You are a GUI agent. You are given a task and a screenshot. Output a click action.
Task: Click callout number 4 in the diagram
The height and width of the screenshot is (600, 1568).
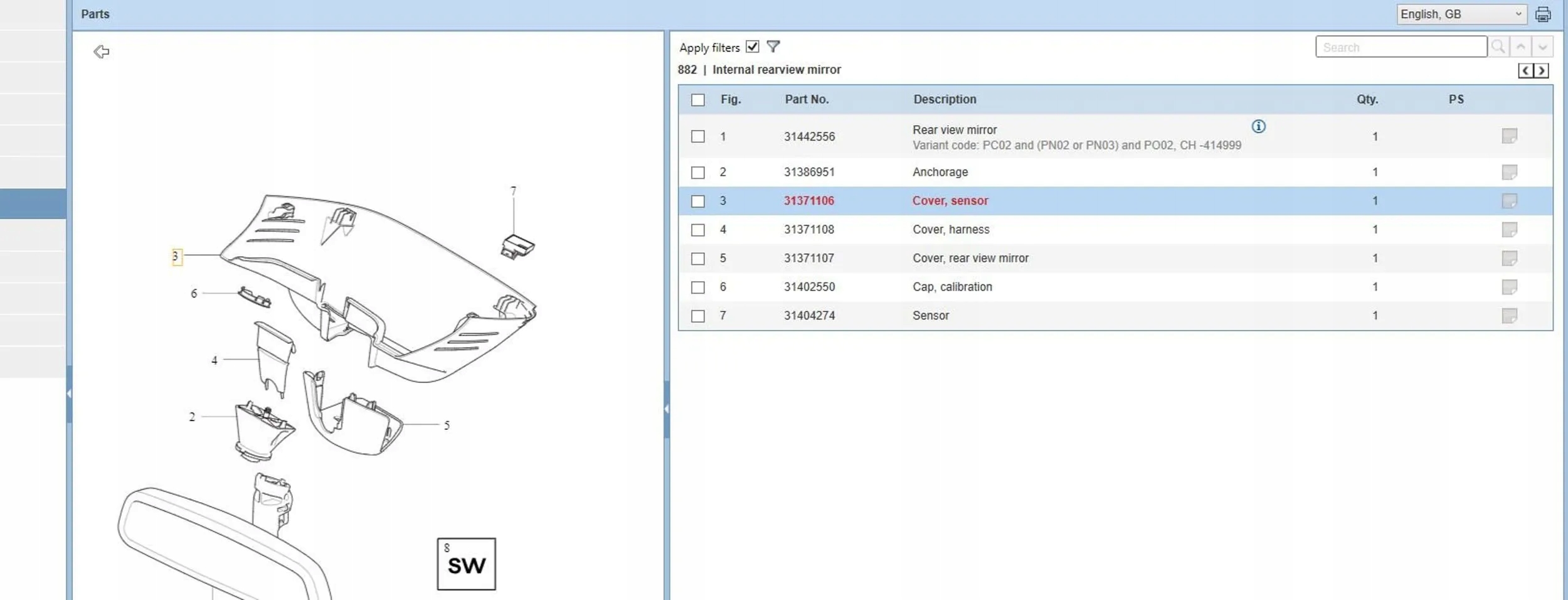pyautogui.click(x=215, y=360)
